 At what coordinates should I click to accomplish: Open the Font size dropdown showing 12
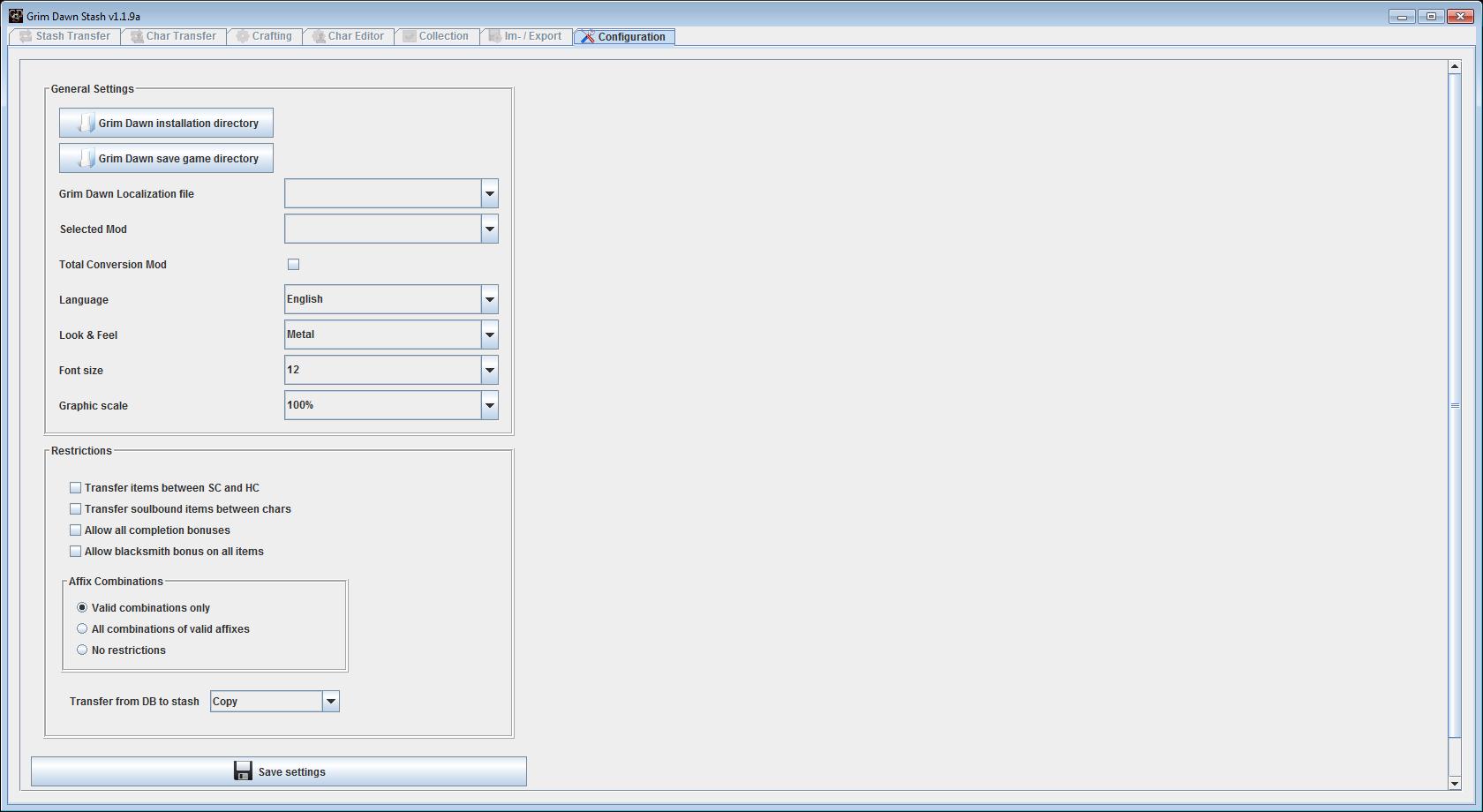(x=489, y=370)
